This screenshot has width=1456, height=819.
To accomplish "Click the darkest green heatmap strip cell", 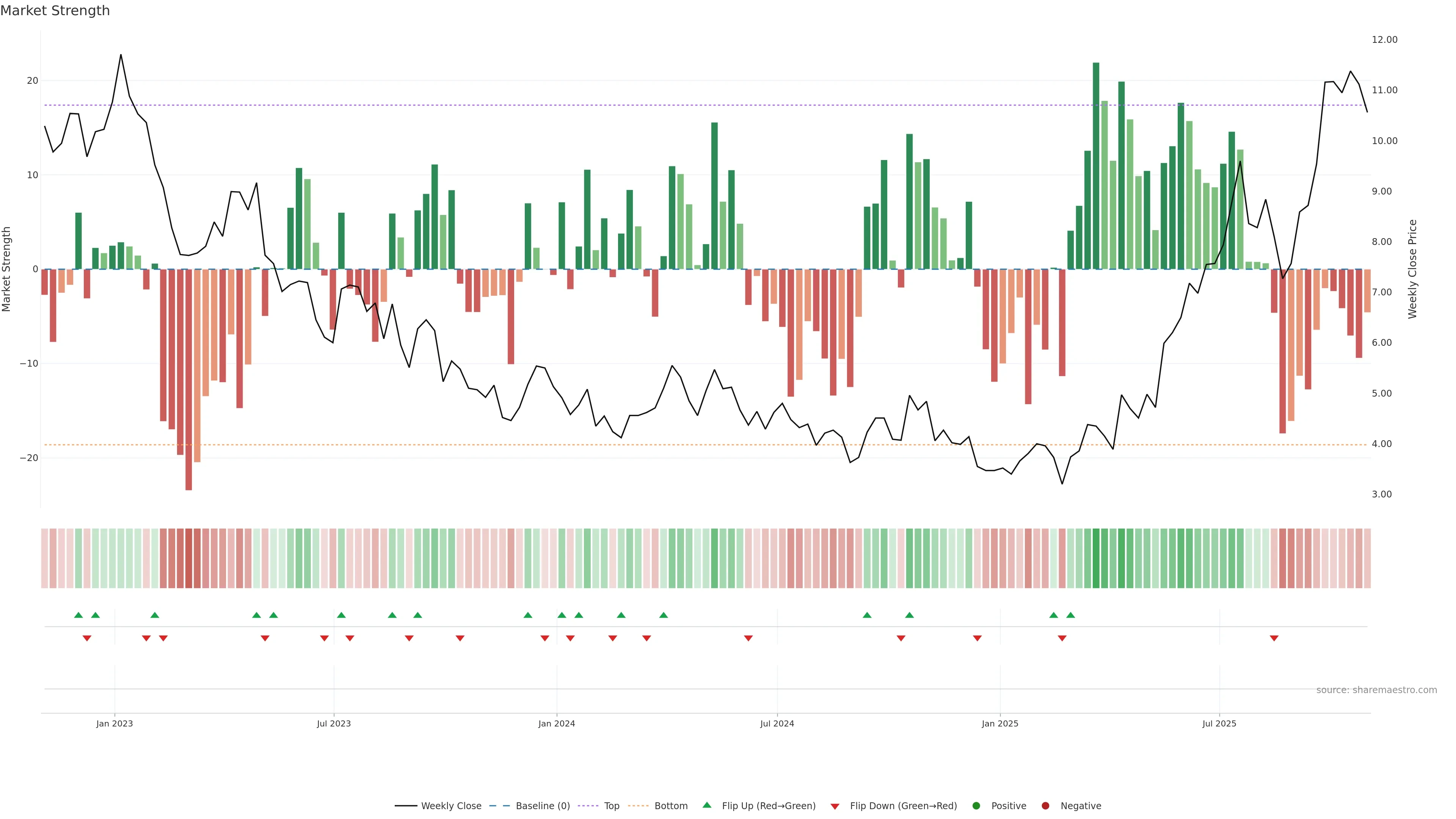I will coord(1096,558).
